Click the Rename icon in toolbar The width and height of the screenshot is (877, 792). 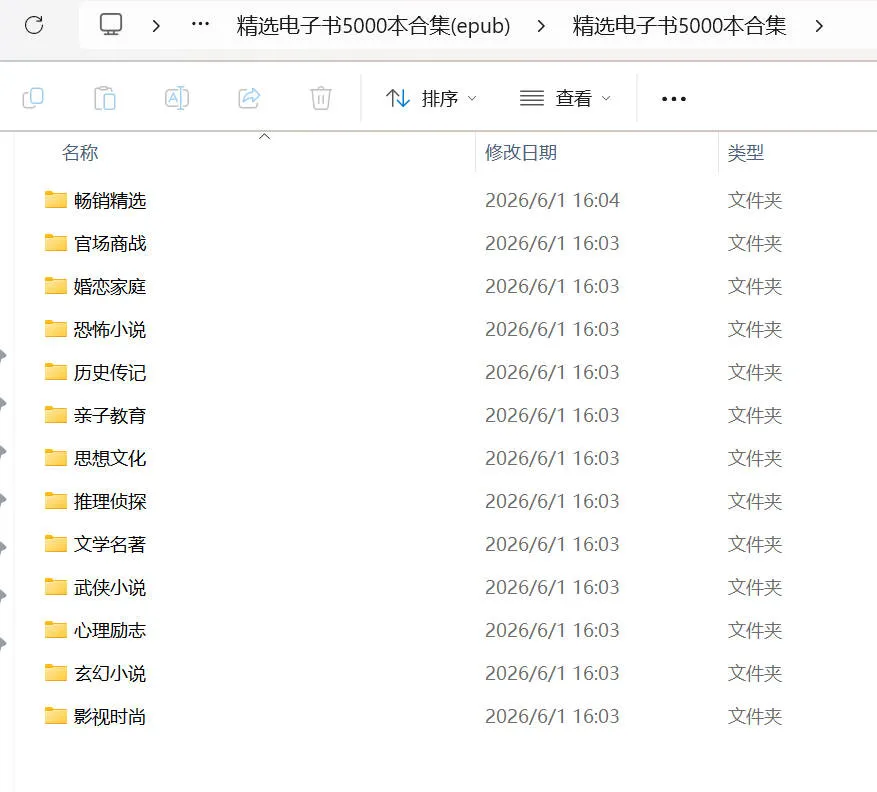[x=177, y=98]
